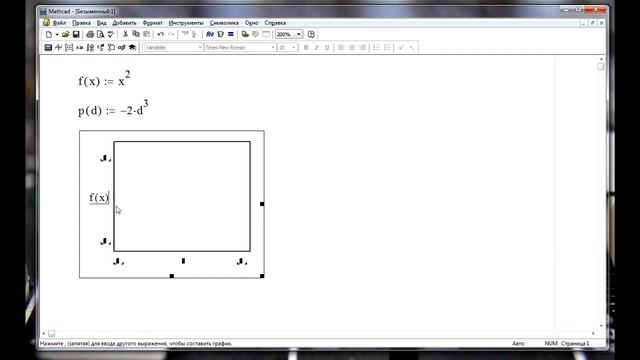Open the Matrix palette icon
The height and width of the screenshot is (360, 640).
click(69, 48)
